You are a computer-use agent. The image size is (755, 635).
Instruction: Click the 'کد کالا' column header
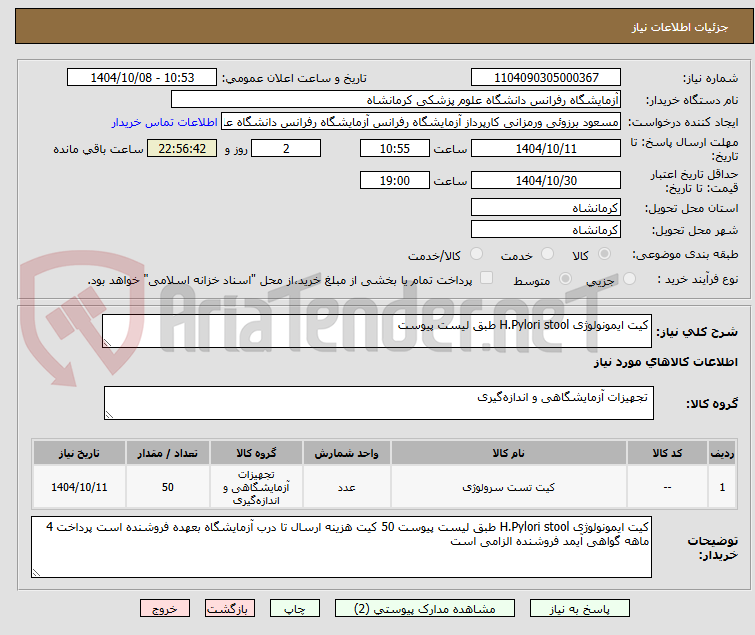pos(667,453)
